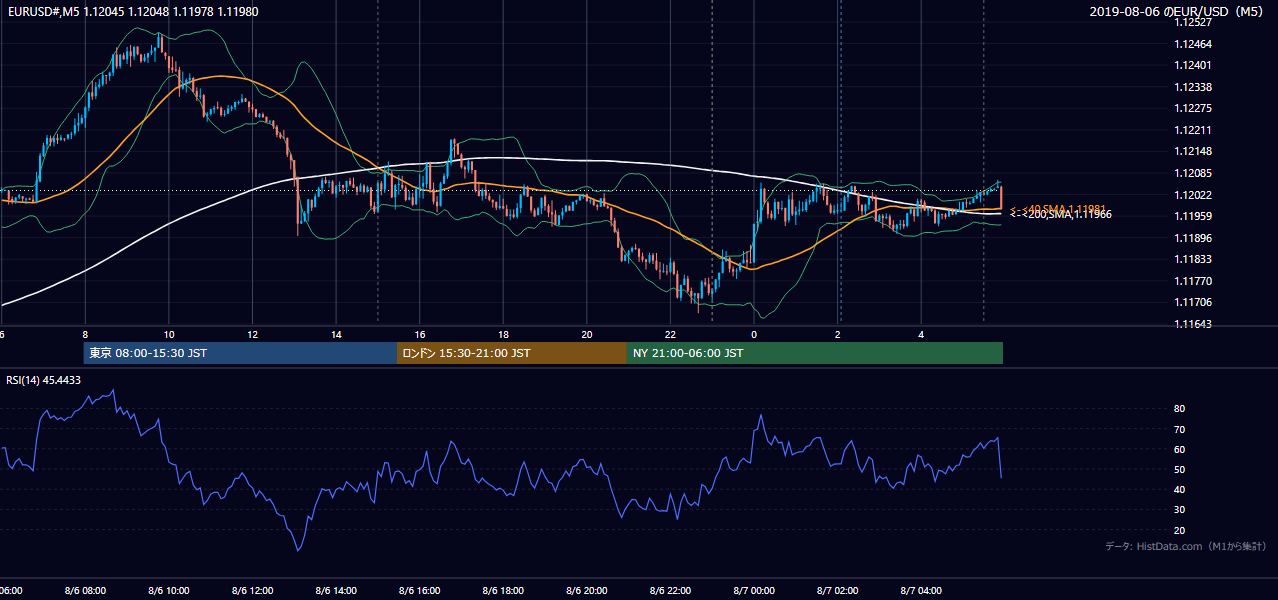Select the NY 21:00-06:00 JST session bar
This screenshot has height=600, width=1278.
[815, 353]
